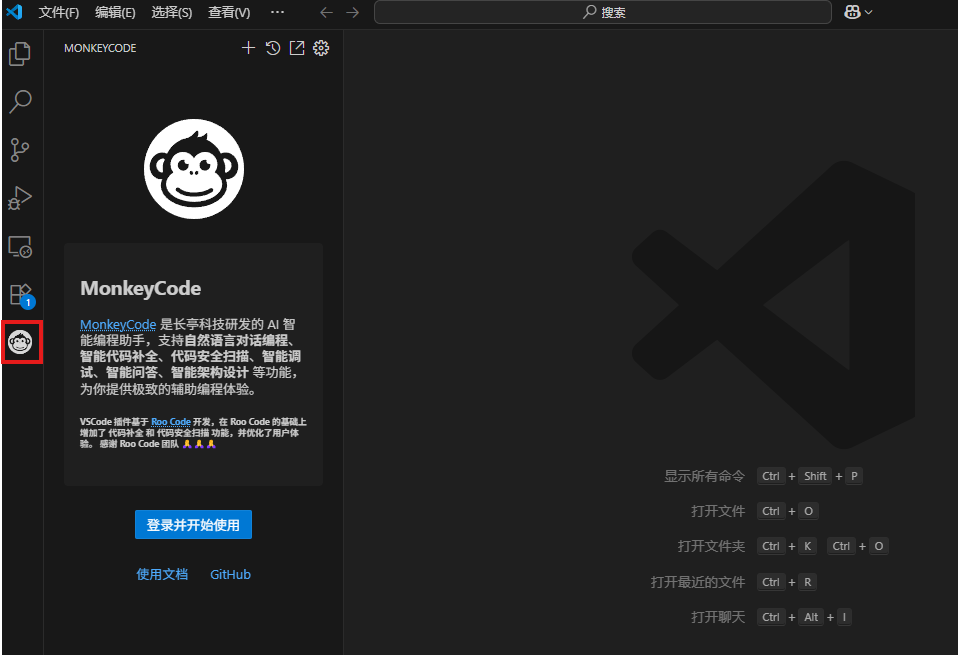
Task: Open the 文件(F) menu
Action: [59, 12]
